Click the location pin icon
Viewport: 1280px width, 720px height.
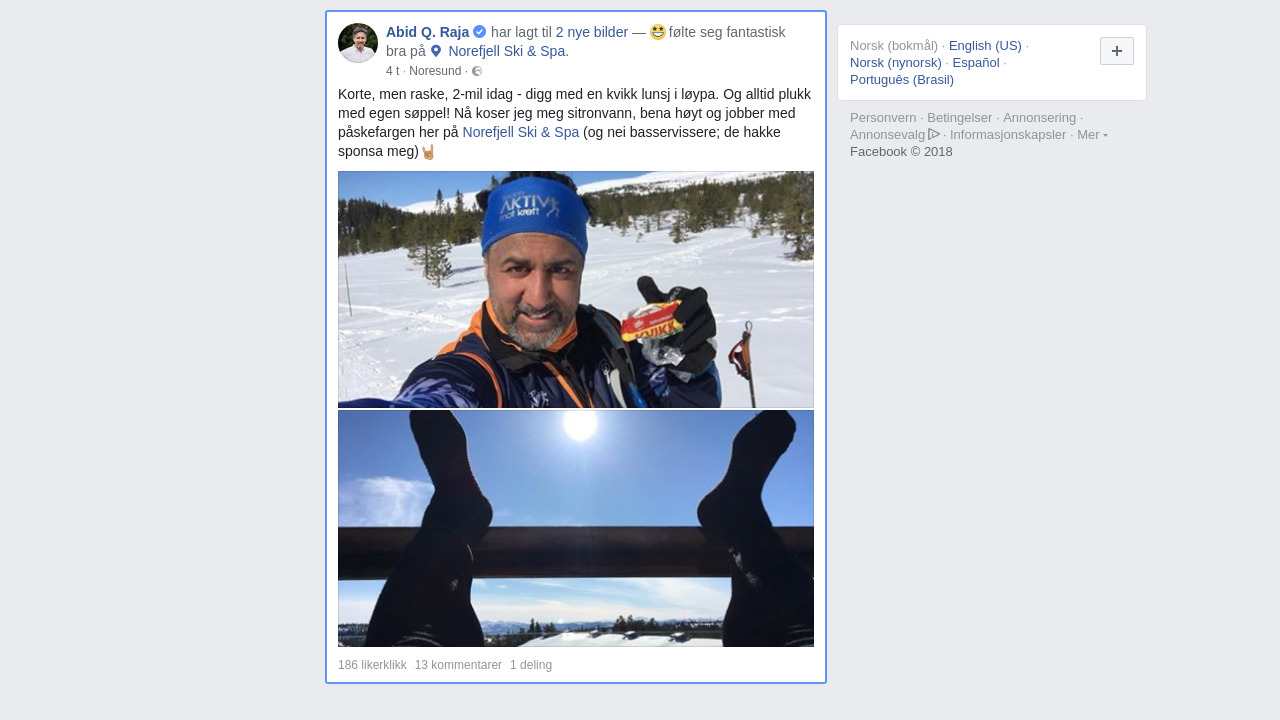tap(436, 51)
